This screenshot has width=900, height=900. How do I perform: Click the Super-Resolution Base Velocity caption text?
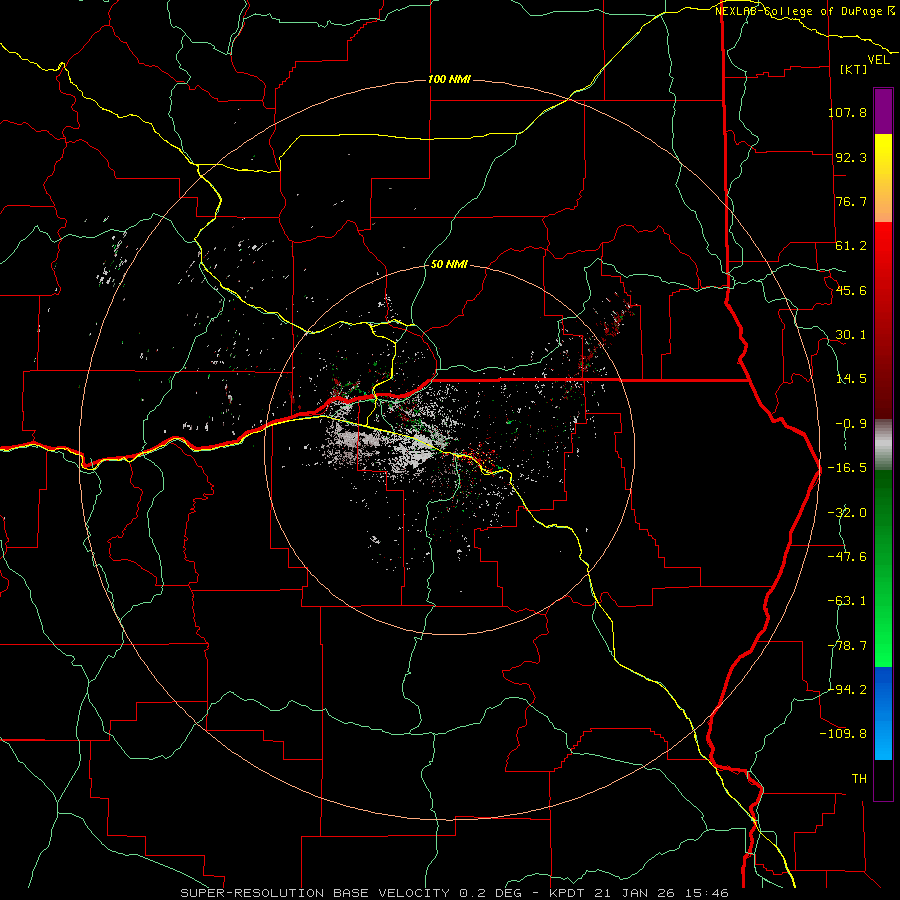click(455, 893)
